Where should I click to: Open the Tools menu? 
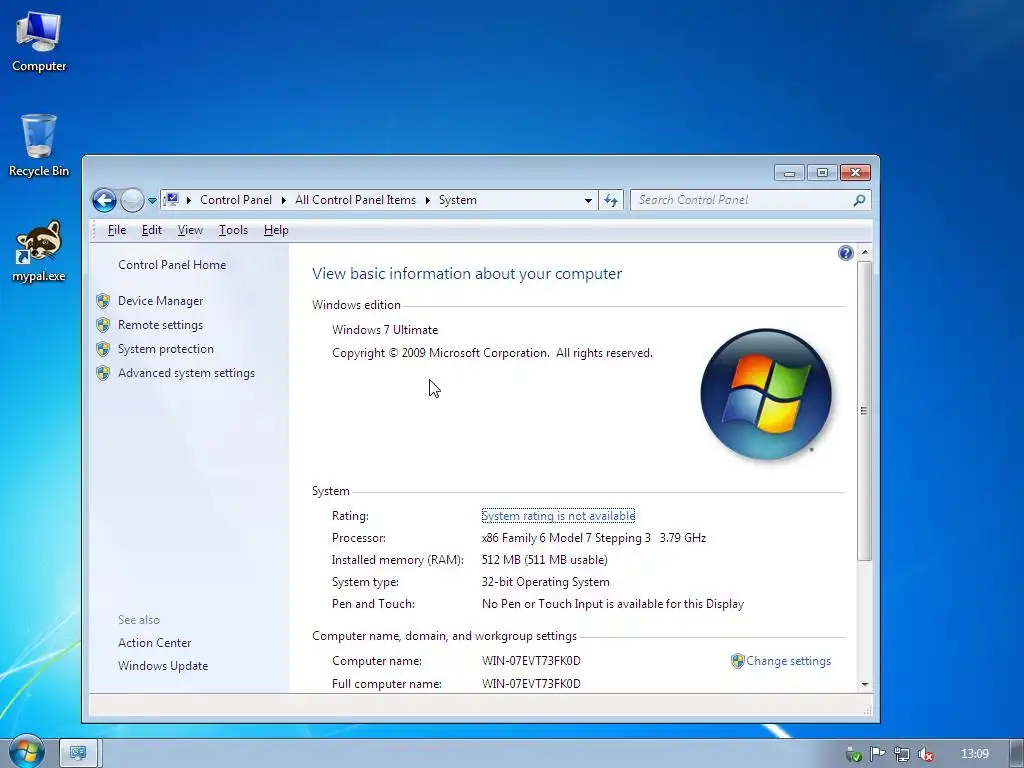(233, 230)
